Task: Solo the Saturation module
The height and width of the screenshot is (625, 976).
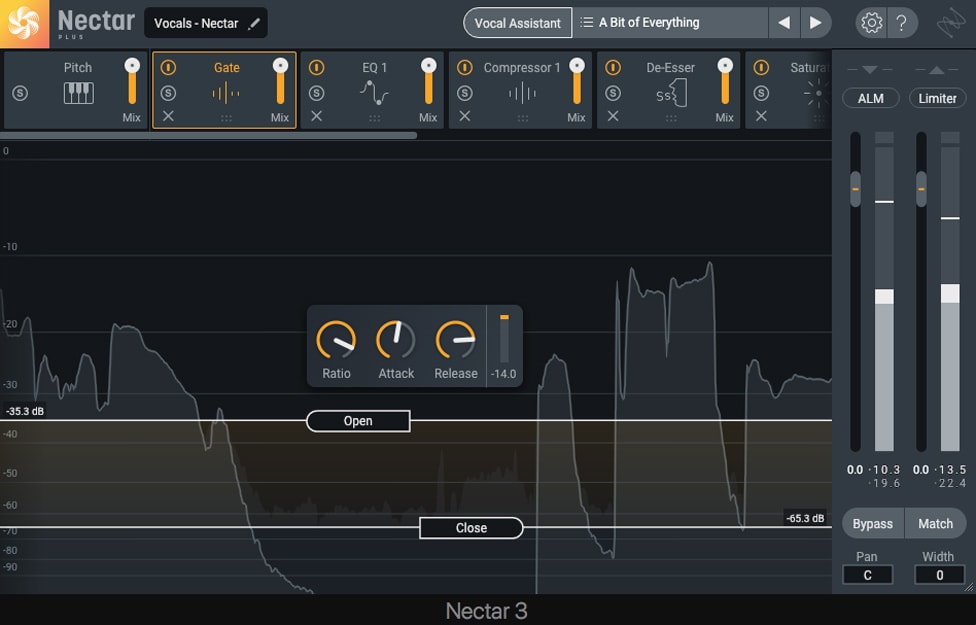Action: pyautogui.click(x=761, y=93)
